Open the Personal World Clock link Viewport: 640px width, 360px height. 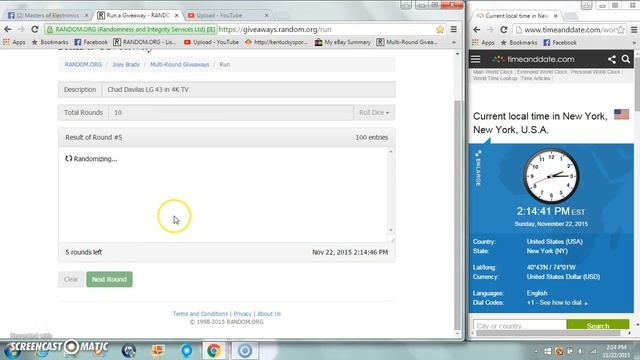point(595,72)
